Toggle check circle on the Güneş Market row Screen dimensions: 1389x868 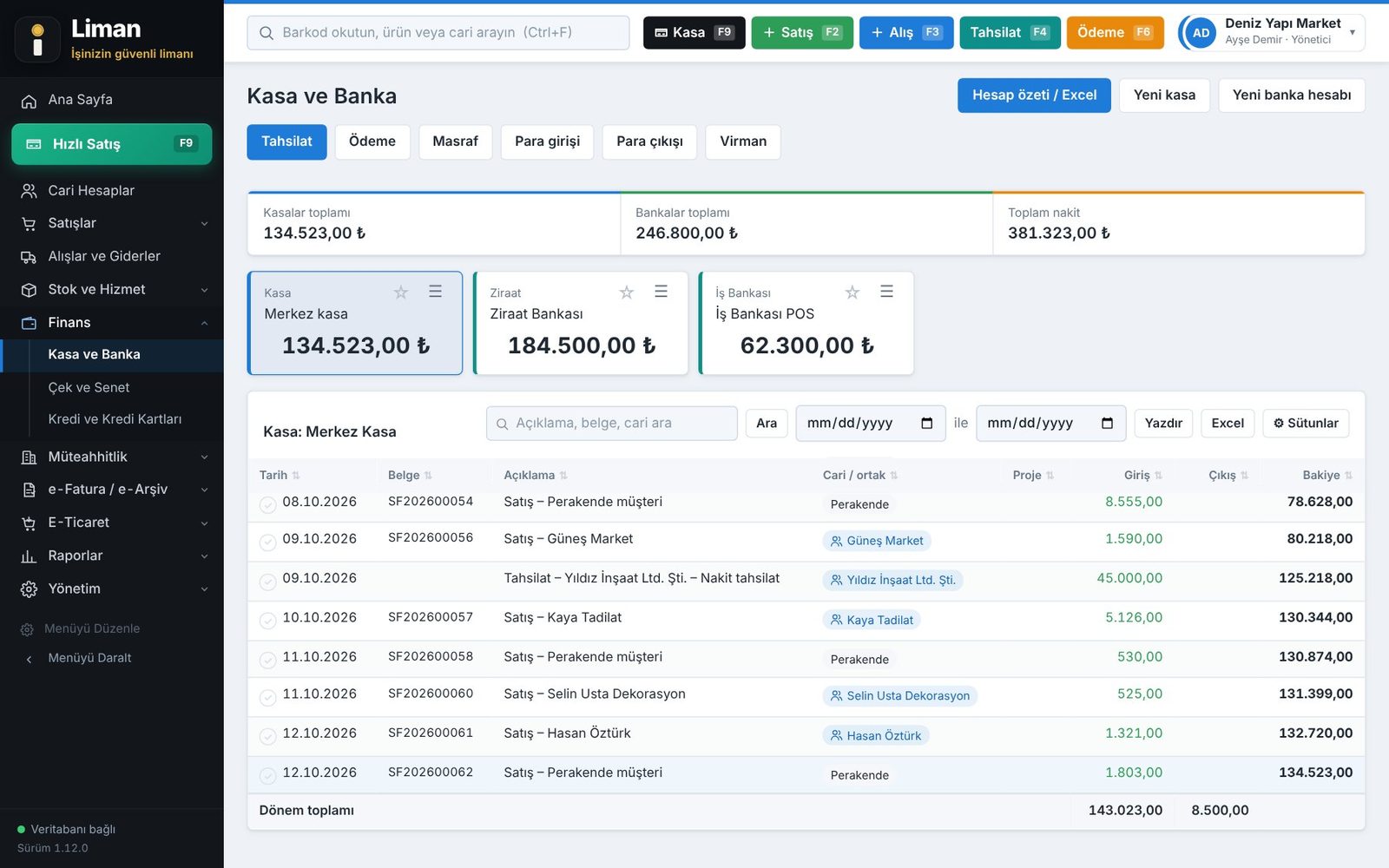pos(268,542)
